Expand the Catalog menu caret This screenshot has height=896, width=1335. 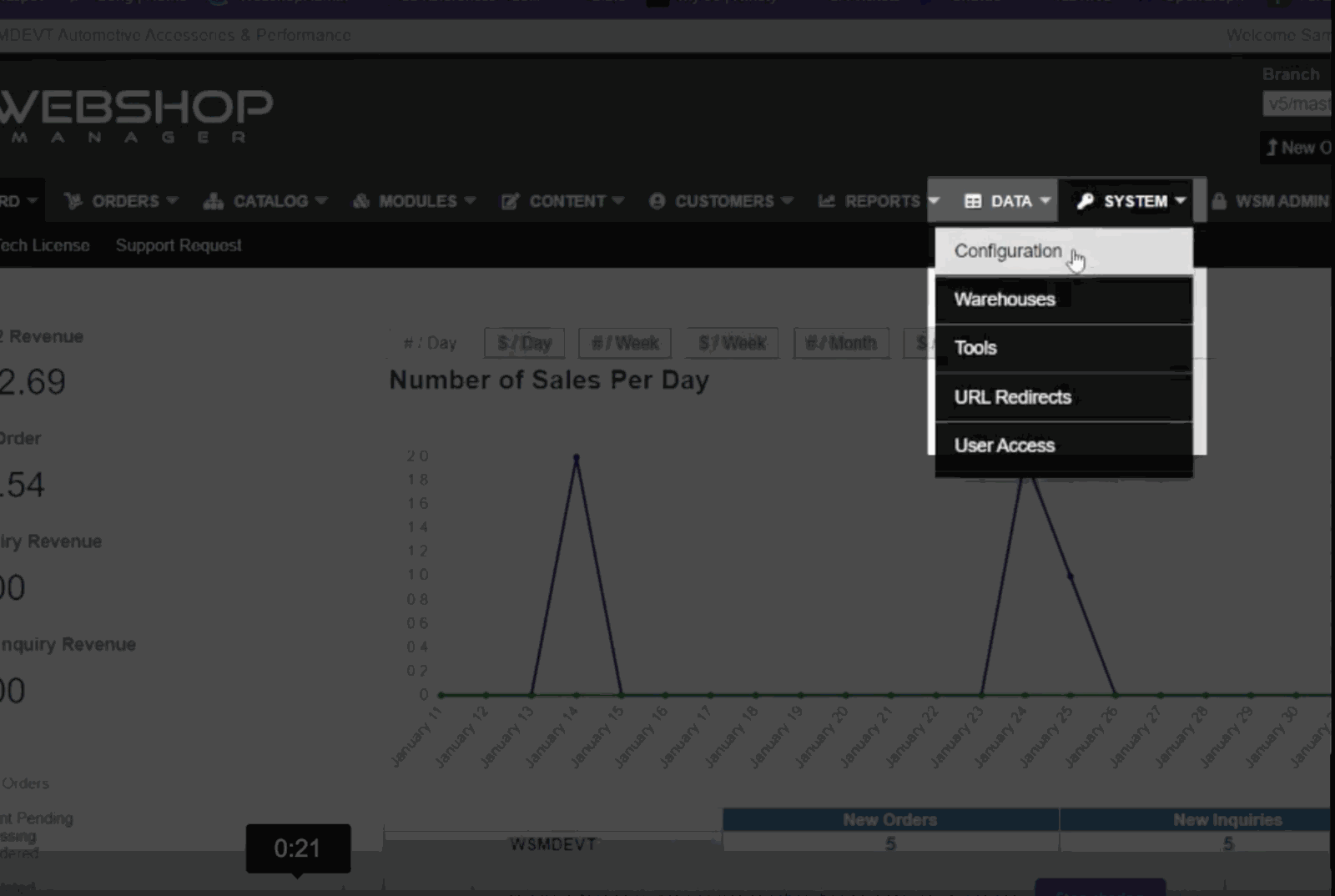point(321,201)
